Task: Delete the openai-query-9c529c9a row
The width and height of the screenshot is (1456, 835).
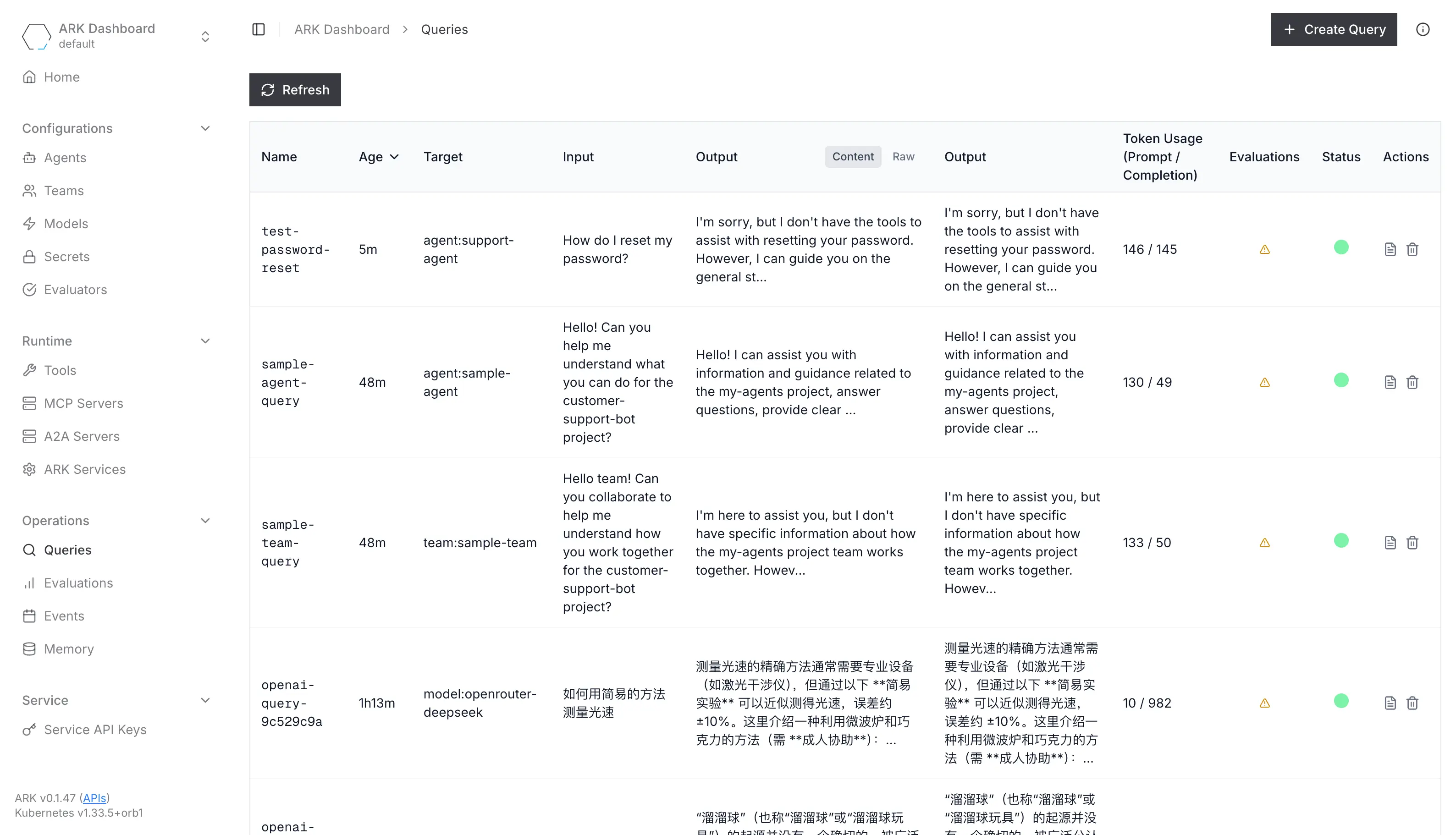Action: pos(1412,703)
